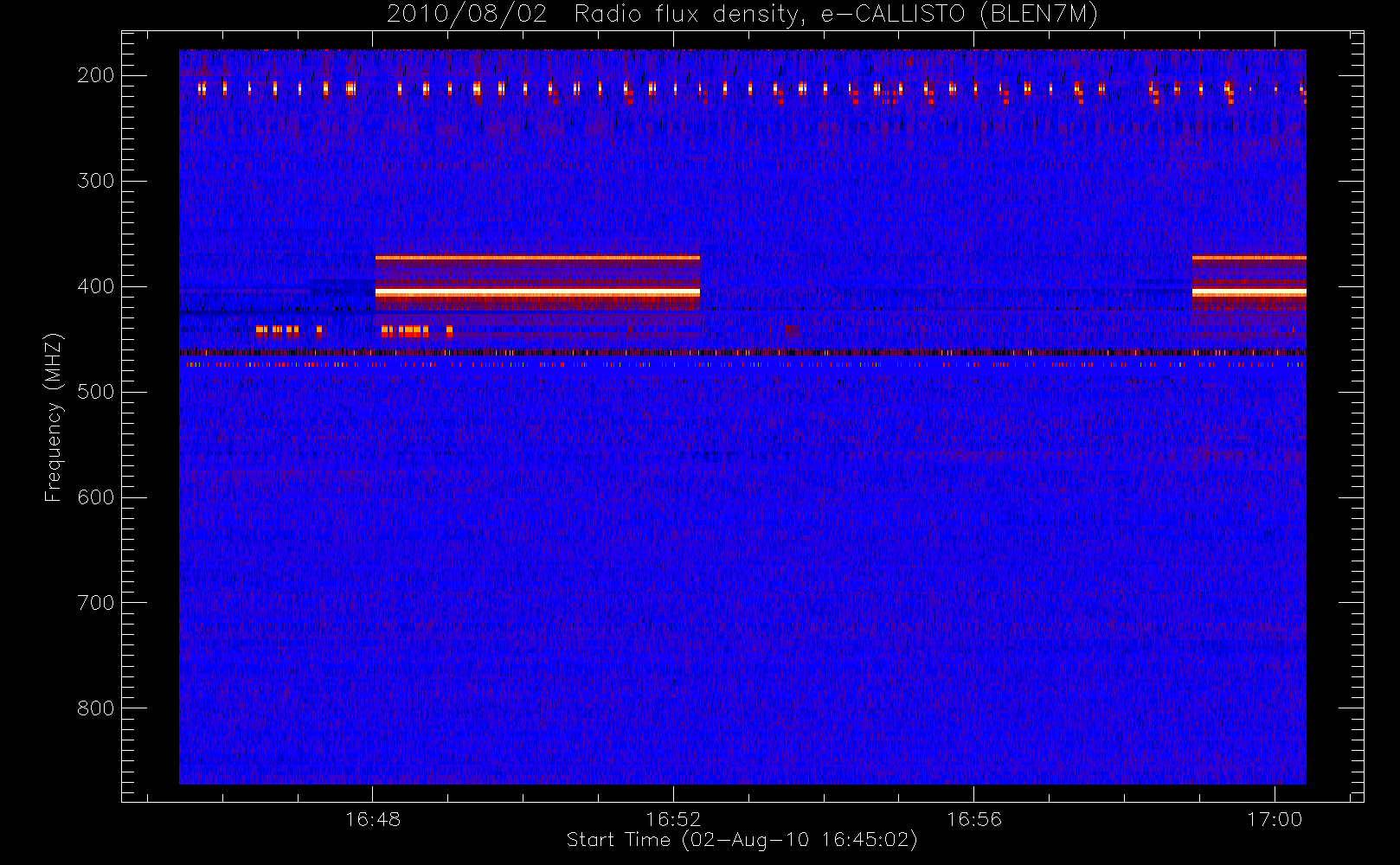Select the 500 frequency tick label
The height and width of the screenshot is (865, 1400).
coord(96,392)
